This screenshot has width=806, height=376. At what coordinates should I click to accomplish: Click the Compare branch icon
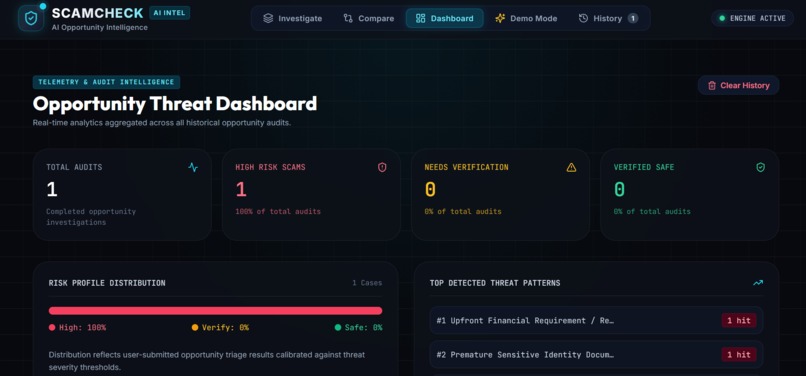348,19
